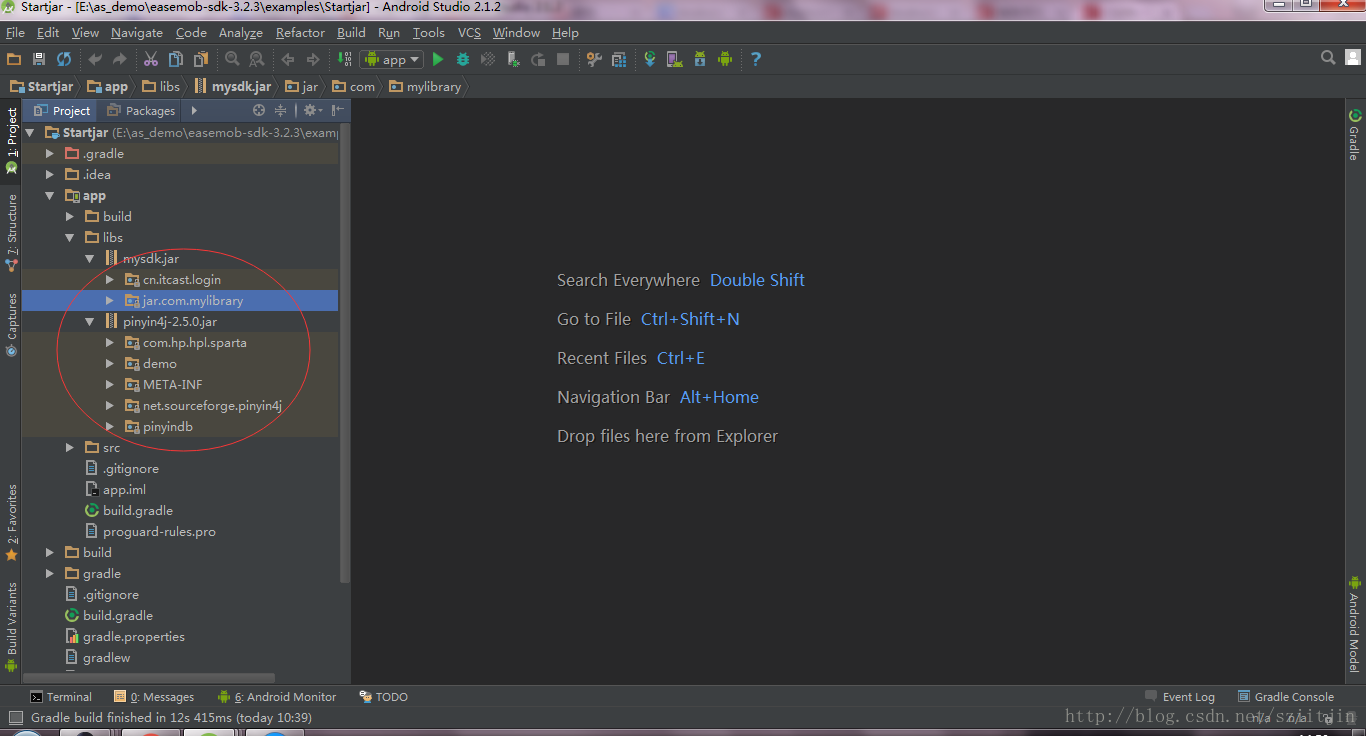
Task: Expand the src folder
Action: [x=70, y=447]
